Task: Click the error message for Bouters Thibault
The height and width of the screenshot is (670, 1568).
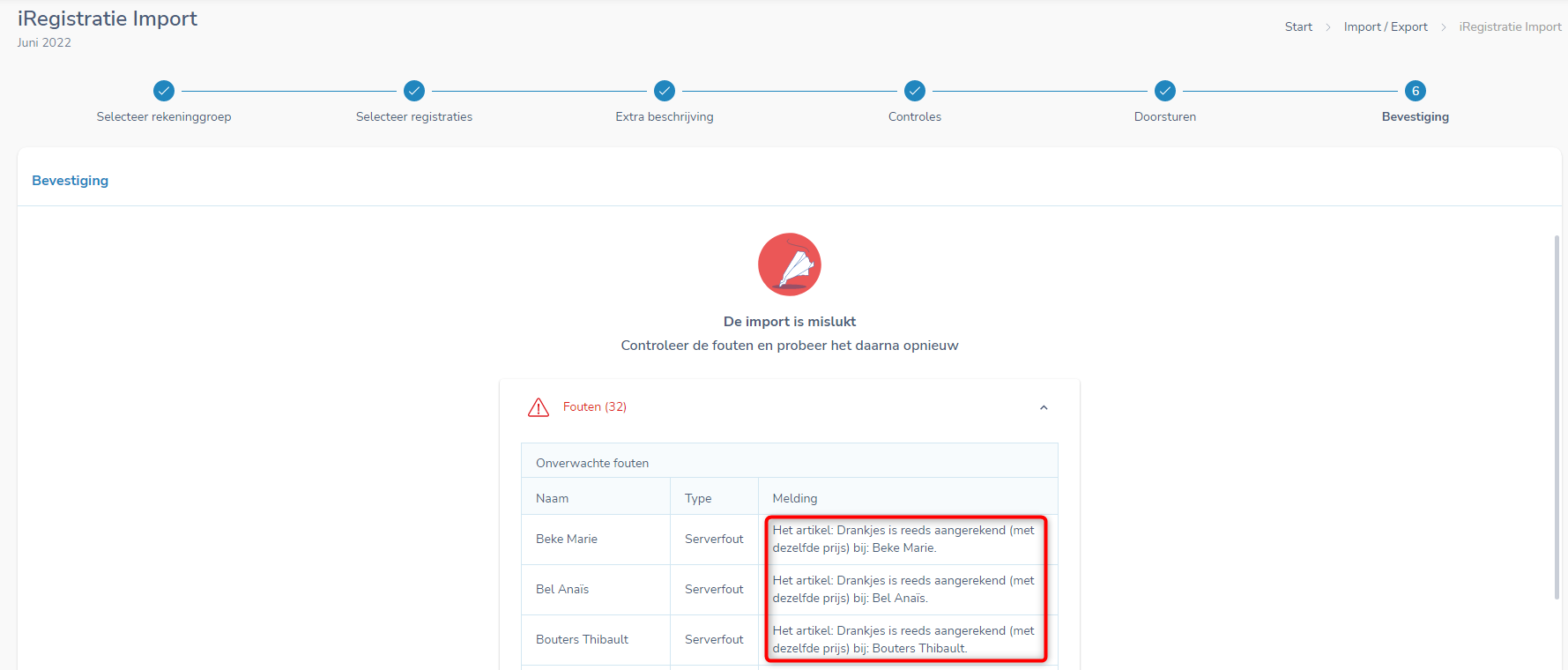Action: pos(903,639)
